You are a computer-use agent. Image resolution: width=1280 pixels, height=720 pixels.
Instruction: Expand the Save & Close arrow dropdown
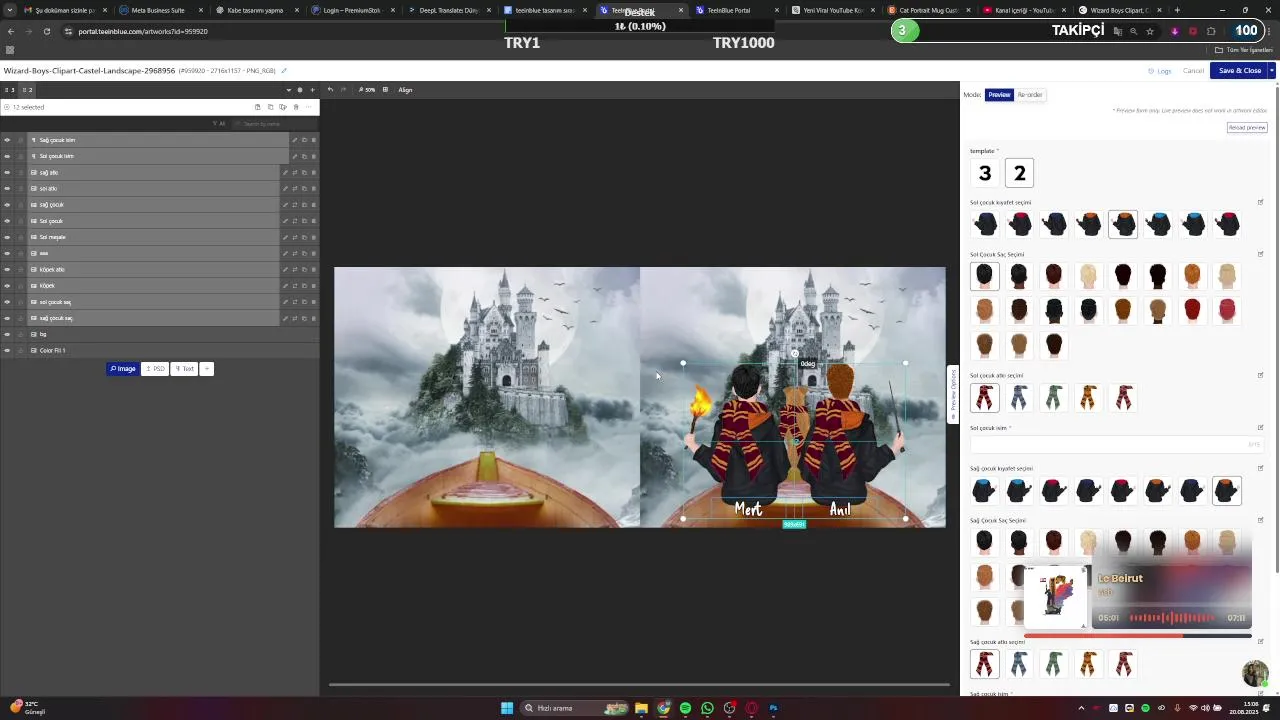pos(1271,71)
